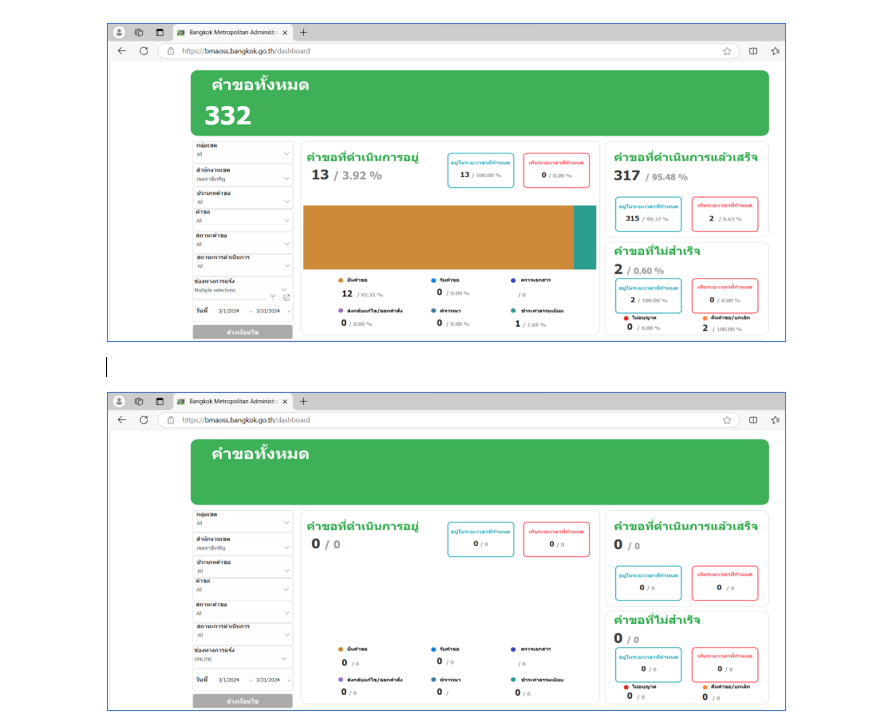
Task: Expand the ONLINE channel dropdown
Action: pyautogui.click(x=286, y=657)
